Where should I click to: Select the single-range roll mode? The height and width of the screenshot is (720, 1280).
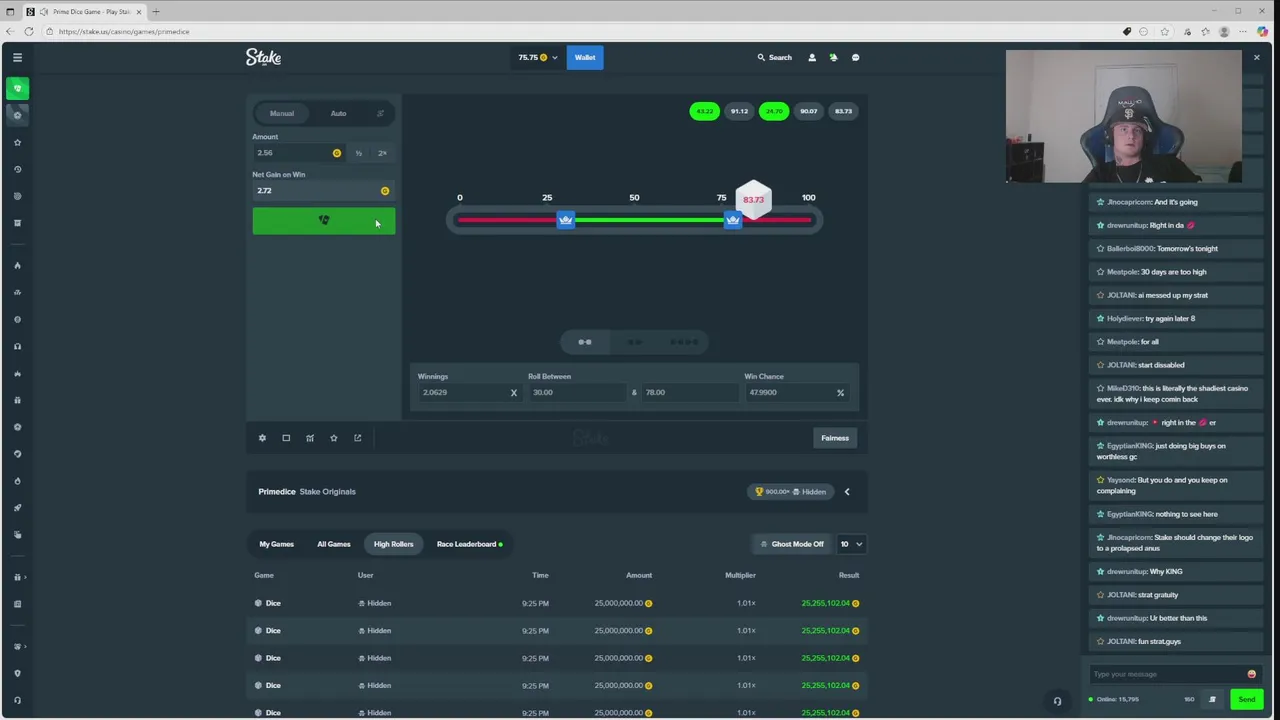tap(585, 342)
